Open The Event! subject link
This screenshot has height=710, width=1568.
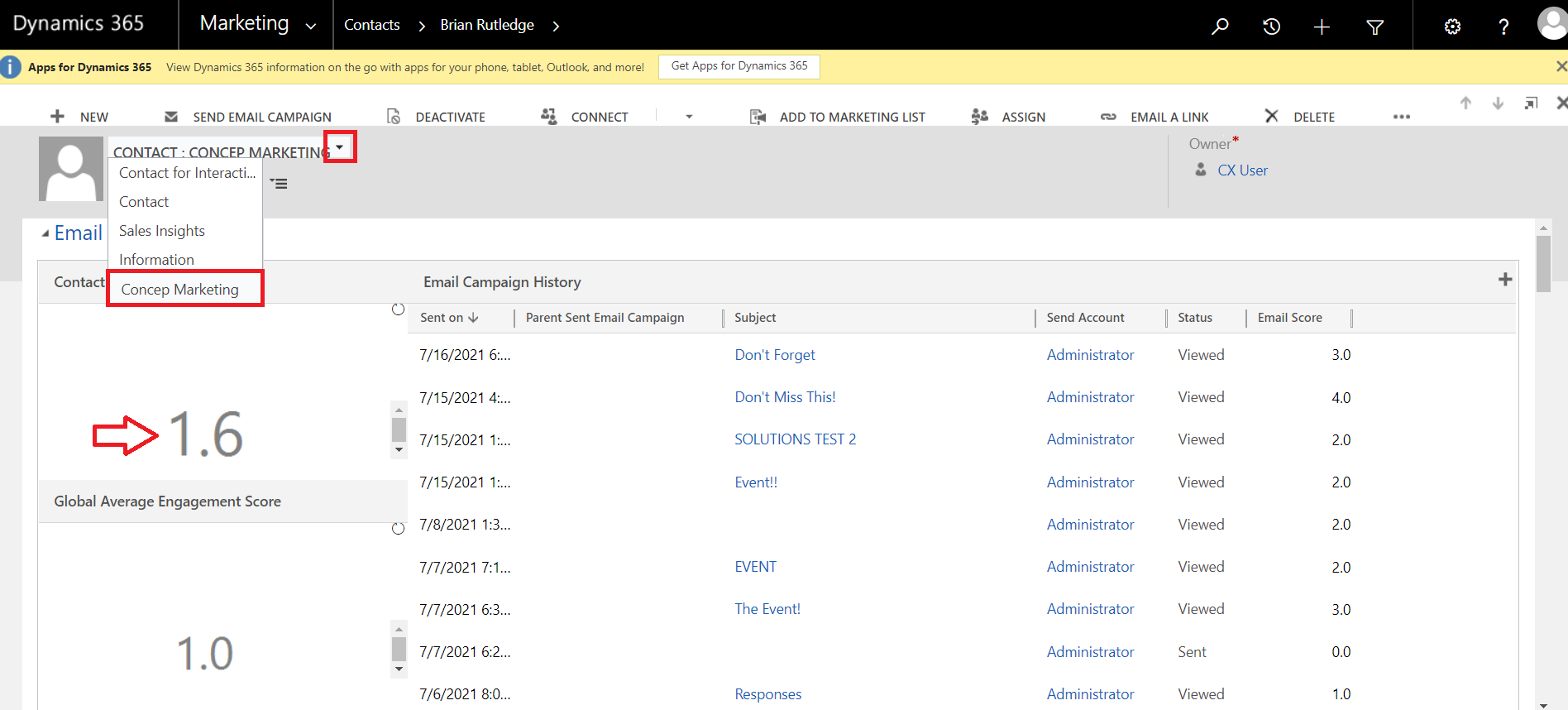click(x=767, y=609)
